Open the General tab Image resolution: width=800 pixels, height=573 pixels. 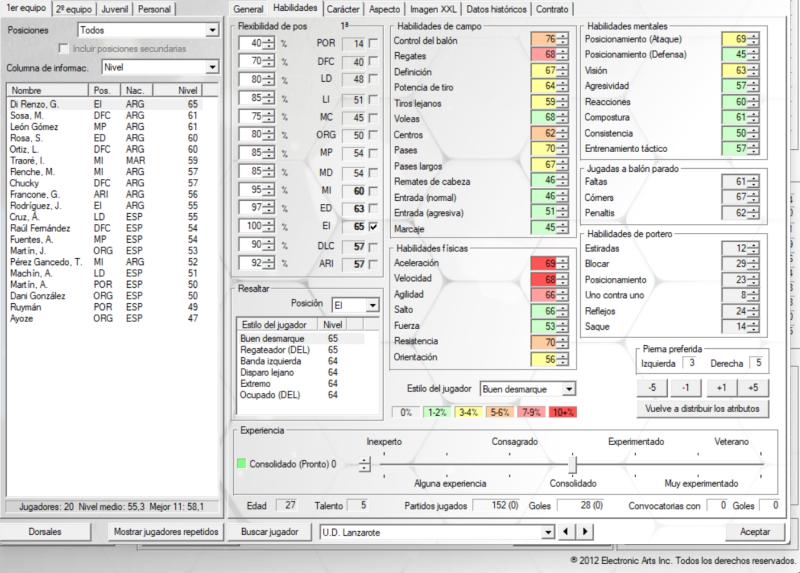coord(248,9)
